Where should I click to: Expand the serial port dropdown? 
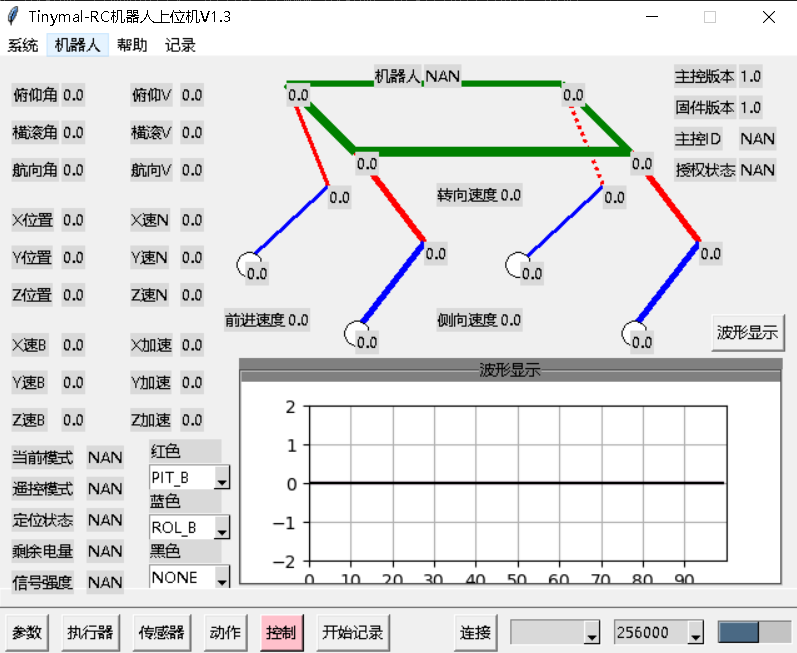coord(591,633)
